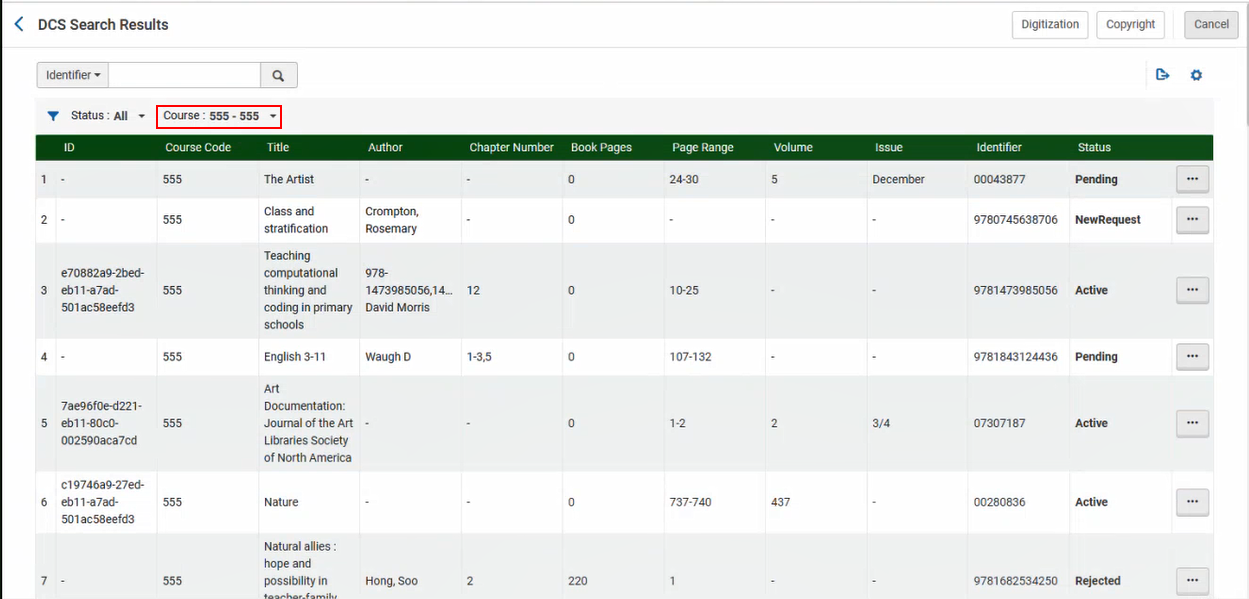This screenshot has width=1249, height=599.
Task: Open row actions for Art Documentation
Action: pos(1192,423)
